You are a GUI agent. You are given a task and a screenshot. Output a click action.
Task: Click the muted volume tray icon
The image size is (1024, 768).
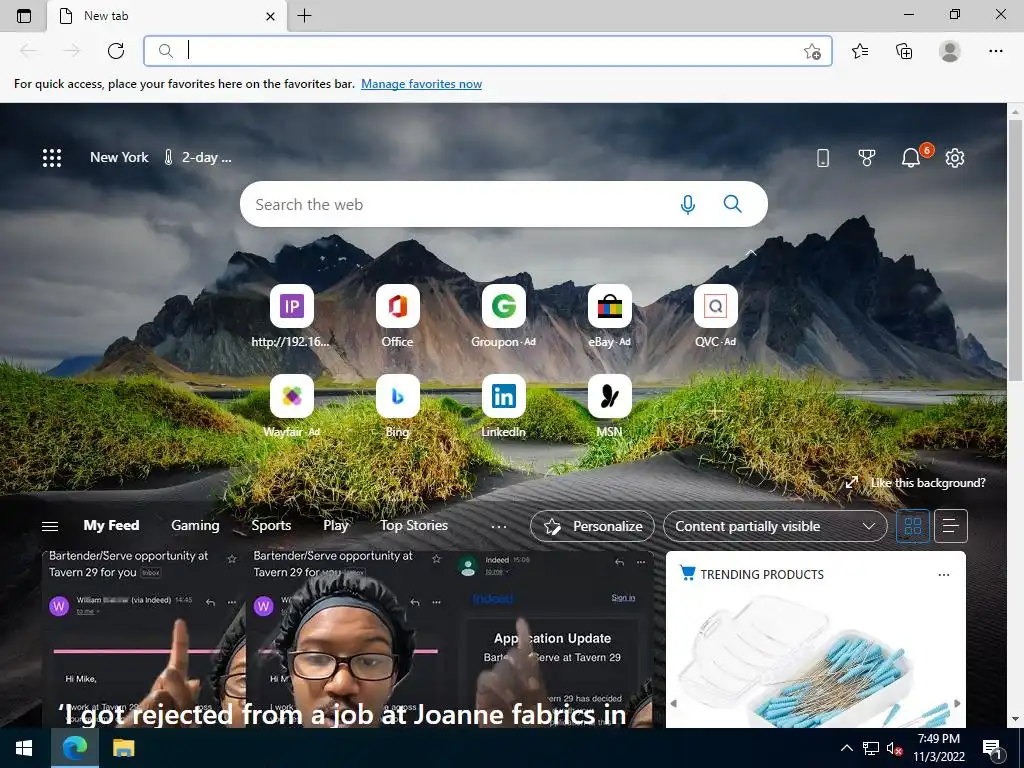pos(894,748)
